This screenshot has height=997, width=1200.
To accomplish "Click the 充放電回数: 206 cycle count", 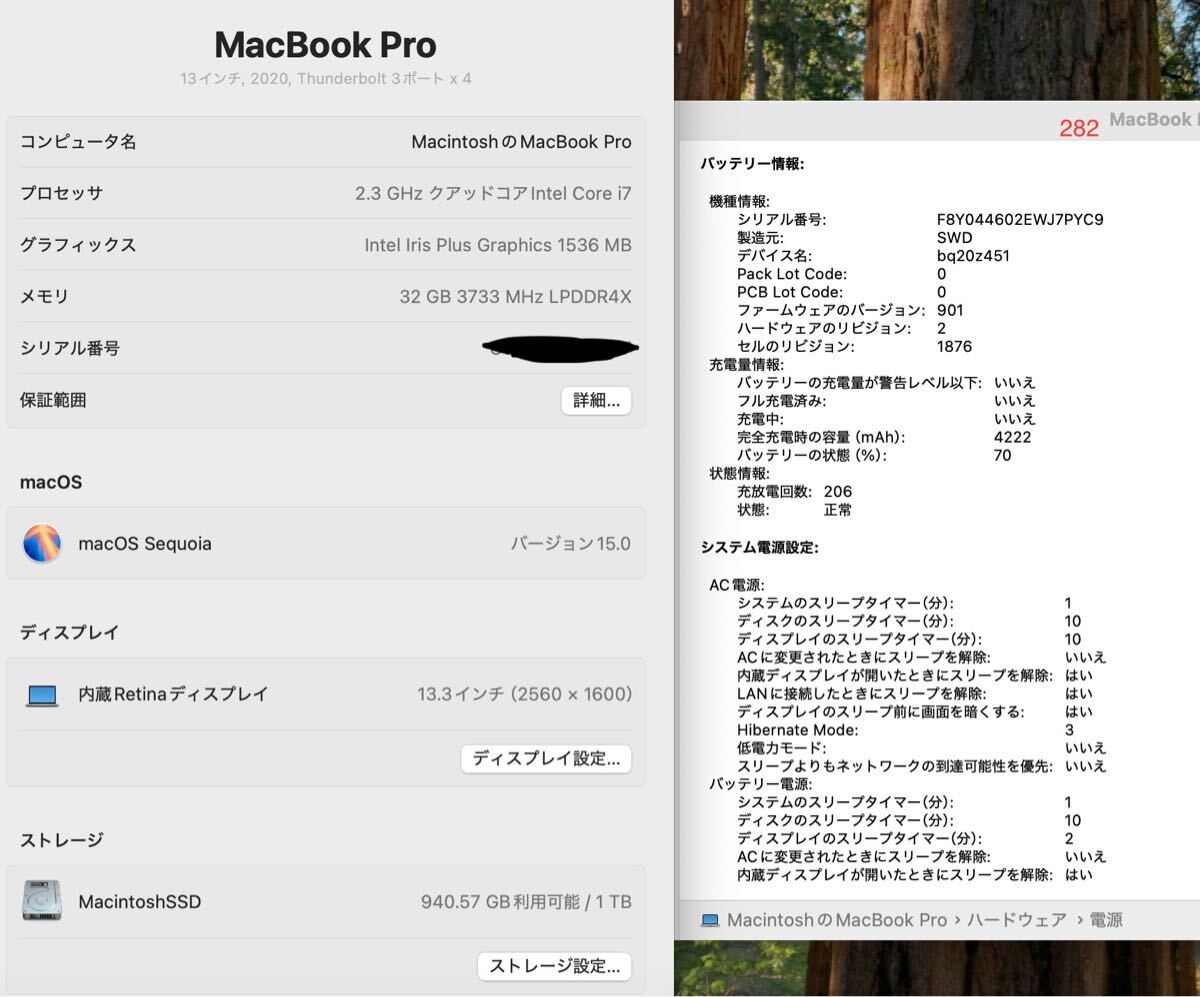I will pyautogui.click(x=794, y=491).
